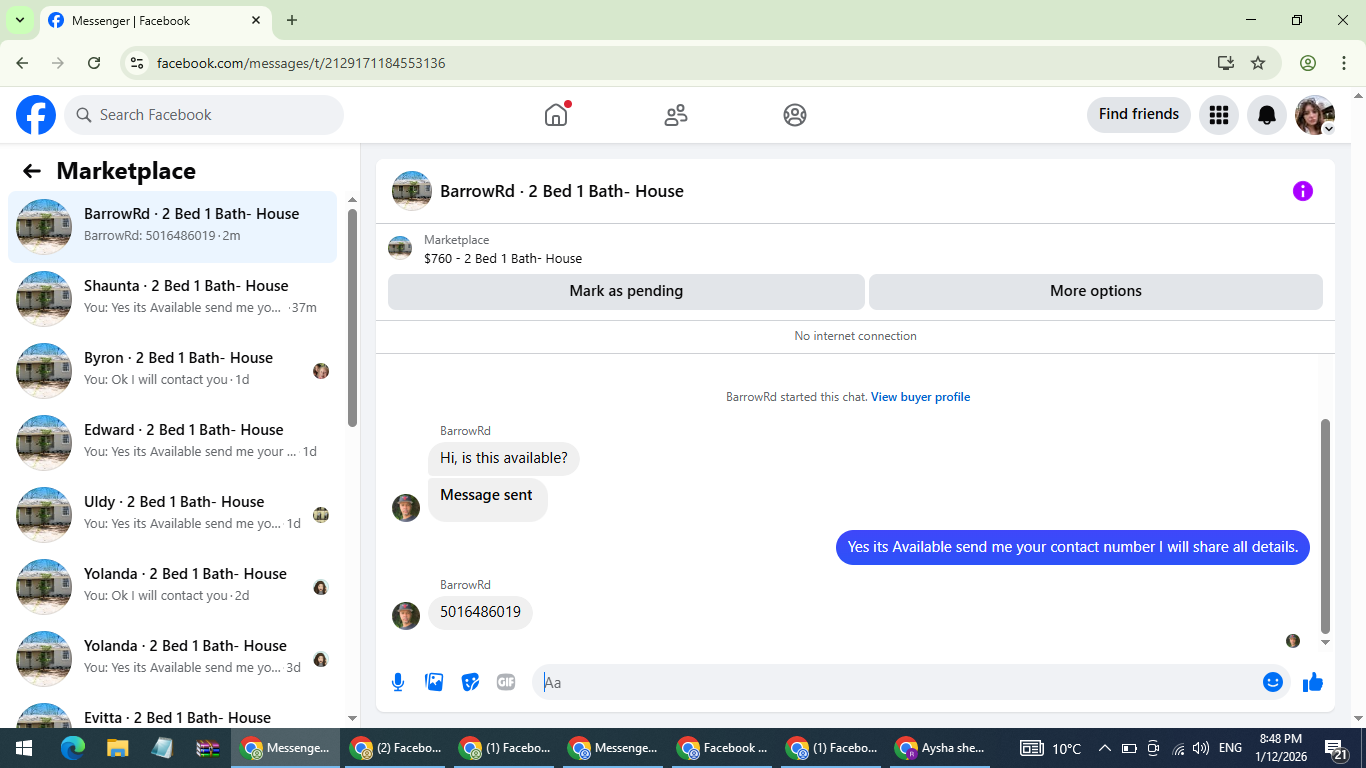This screenshot has height=768, width=1366.
Task: Open the notifications bell icon
Action: point(1267,115)
